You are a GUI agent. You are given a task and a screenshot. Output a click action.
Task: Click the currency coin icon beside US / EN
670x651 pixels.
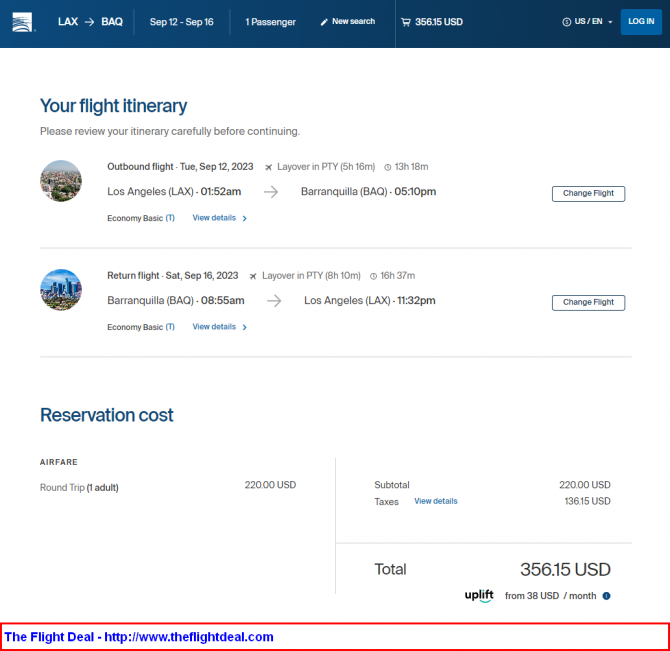(566, 22)
